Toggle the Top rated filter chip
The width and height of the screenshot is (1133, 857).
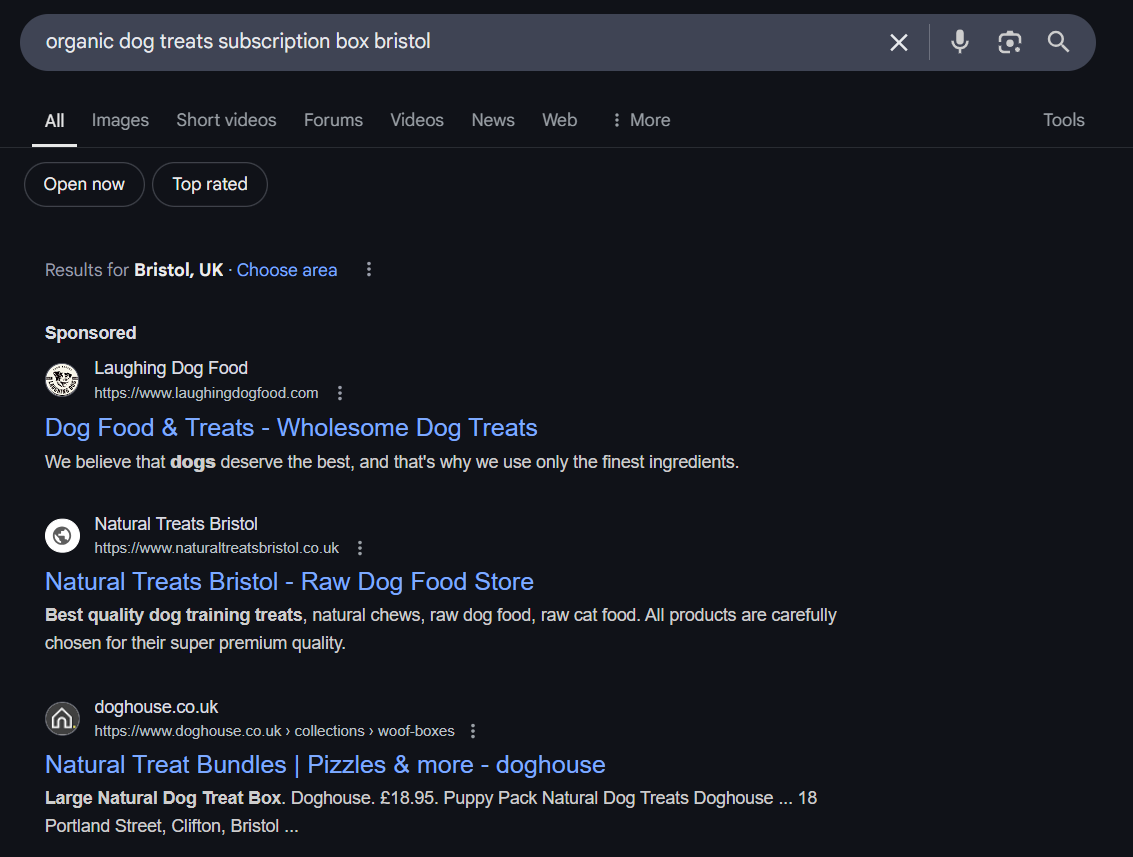(210, 184)
